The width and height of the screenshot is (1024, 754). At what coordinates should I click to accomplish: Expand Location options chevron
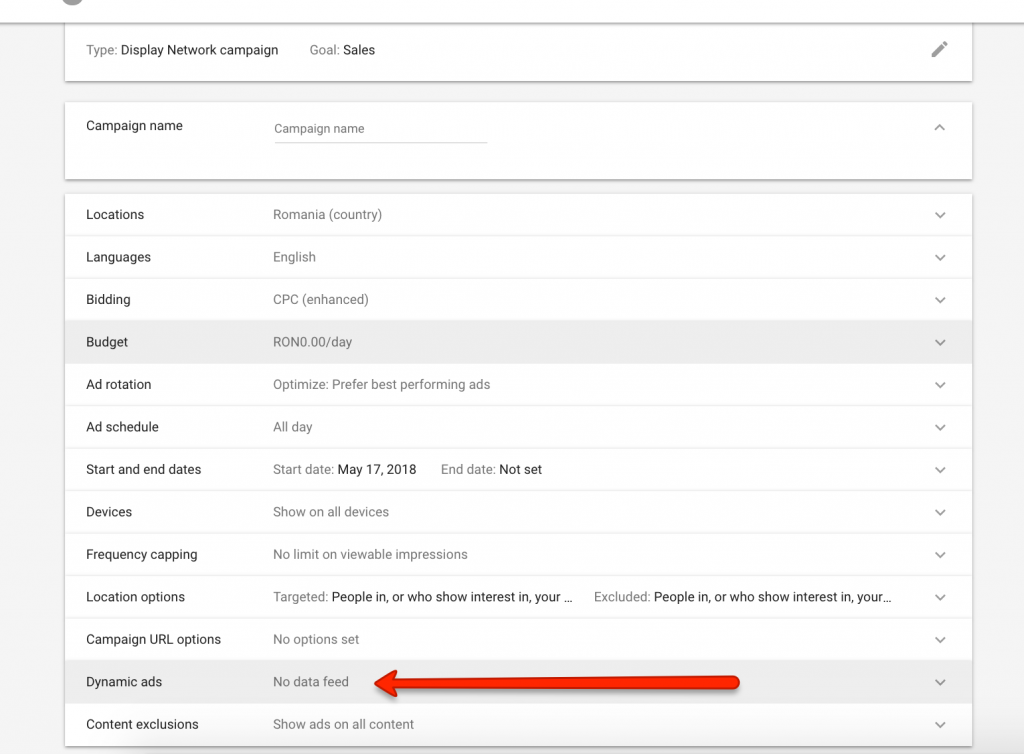[x=940, y=597]
